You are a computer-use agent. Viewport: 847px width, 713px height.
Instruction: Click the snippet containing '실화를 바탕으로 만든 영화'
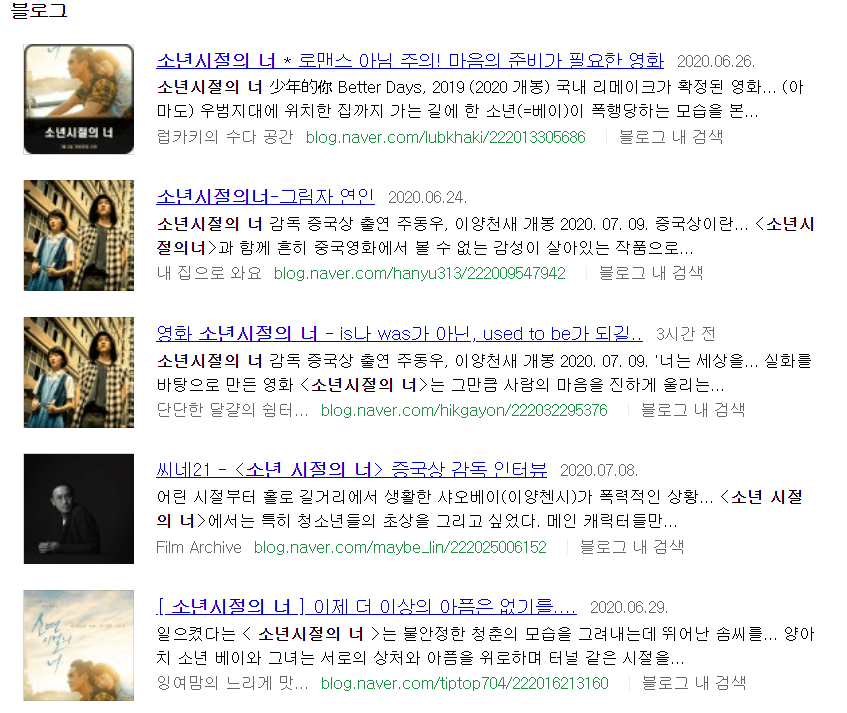click(x=485, y=372)
